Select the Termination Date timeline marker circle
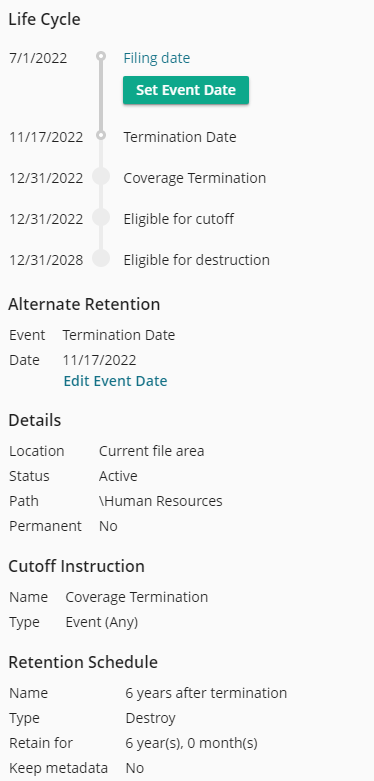Image resolution: width=374 pixels, height=781 pixels. click(x=101, y=135)
